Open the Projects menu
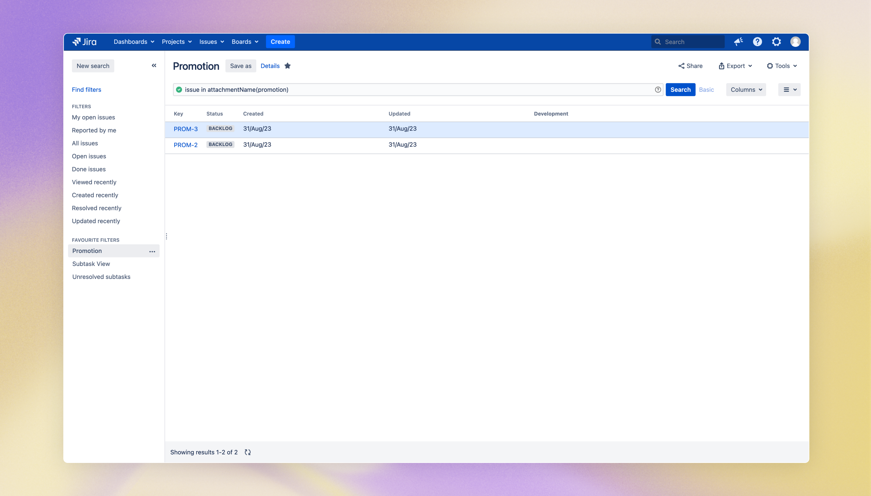 [x=176, y=42]
